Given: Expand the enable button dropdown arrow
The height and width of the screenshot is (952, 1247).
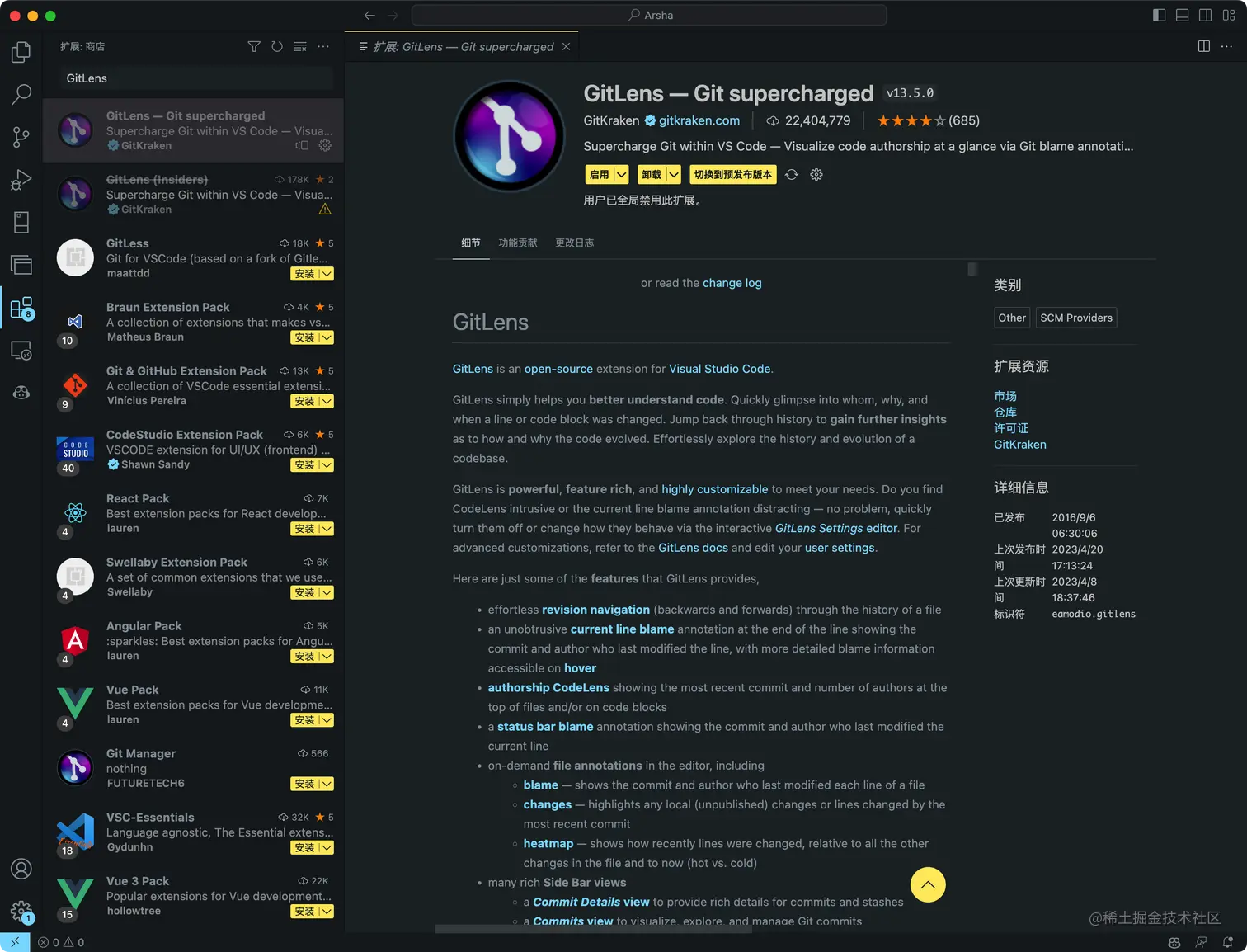Looking at the screenshot, I should click(x=621, y=175).
